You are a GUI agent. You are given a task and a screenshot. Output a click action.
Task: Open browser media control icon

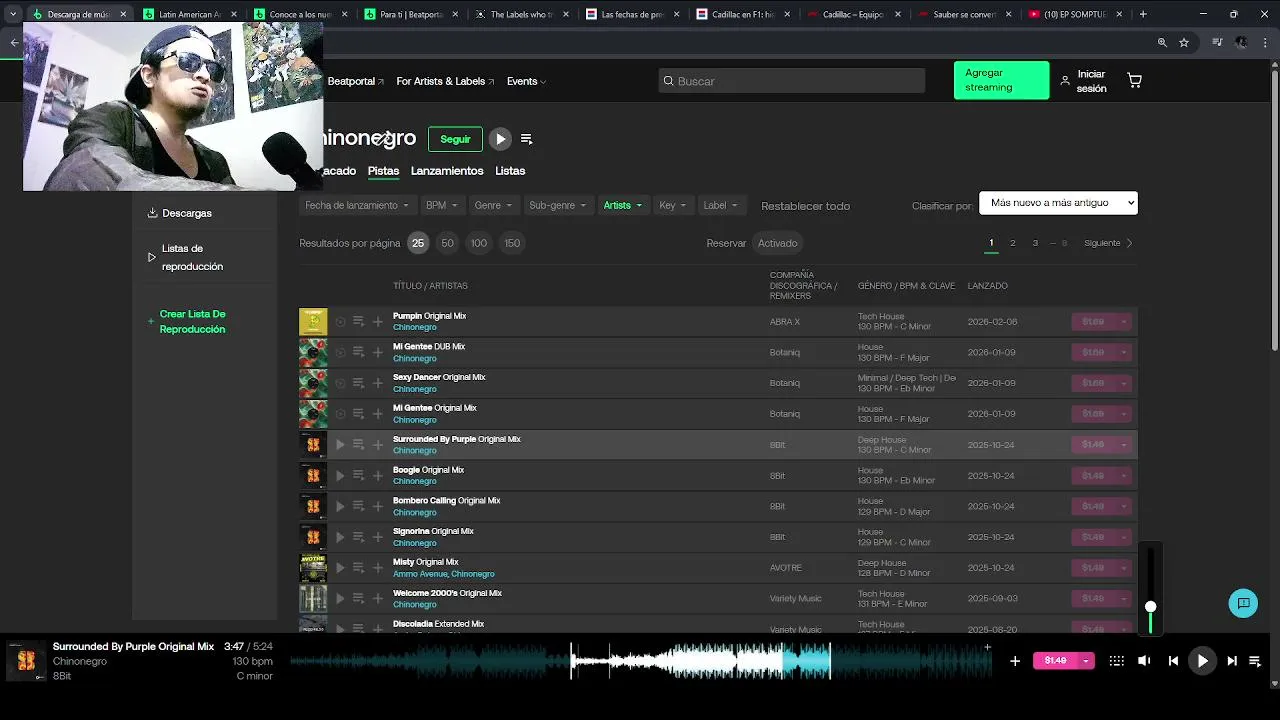pos(1217,43)
